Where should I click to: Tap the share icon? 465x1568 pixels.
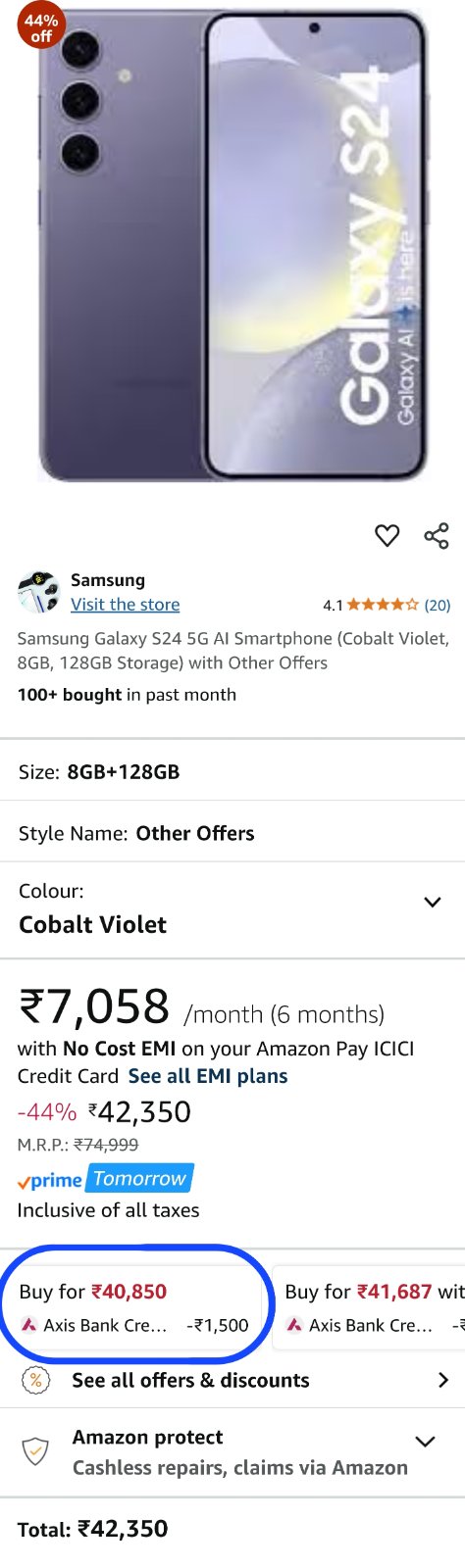tap(437, 535)
